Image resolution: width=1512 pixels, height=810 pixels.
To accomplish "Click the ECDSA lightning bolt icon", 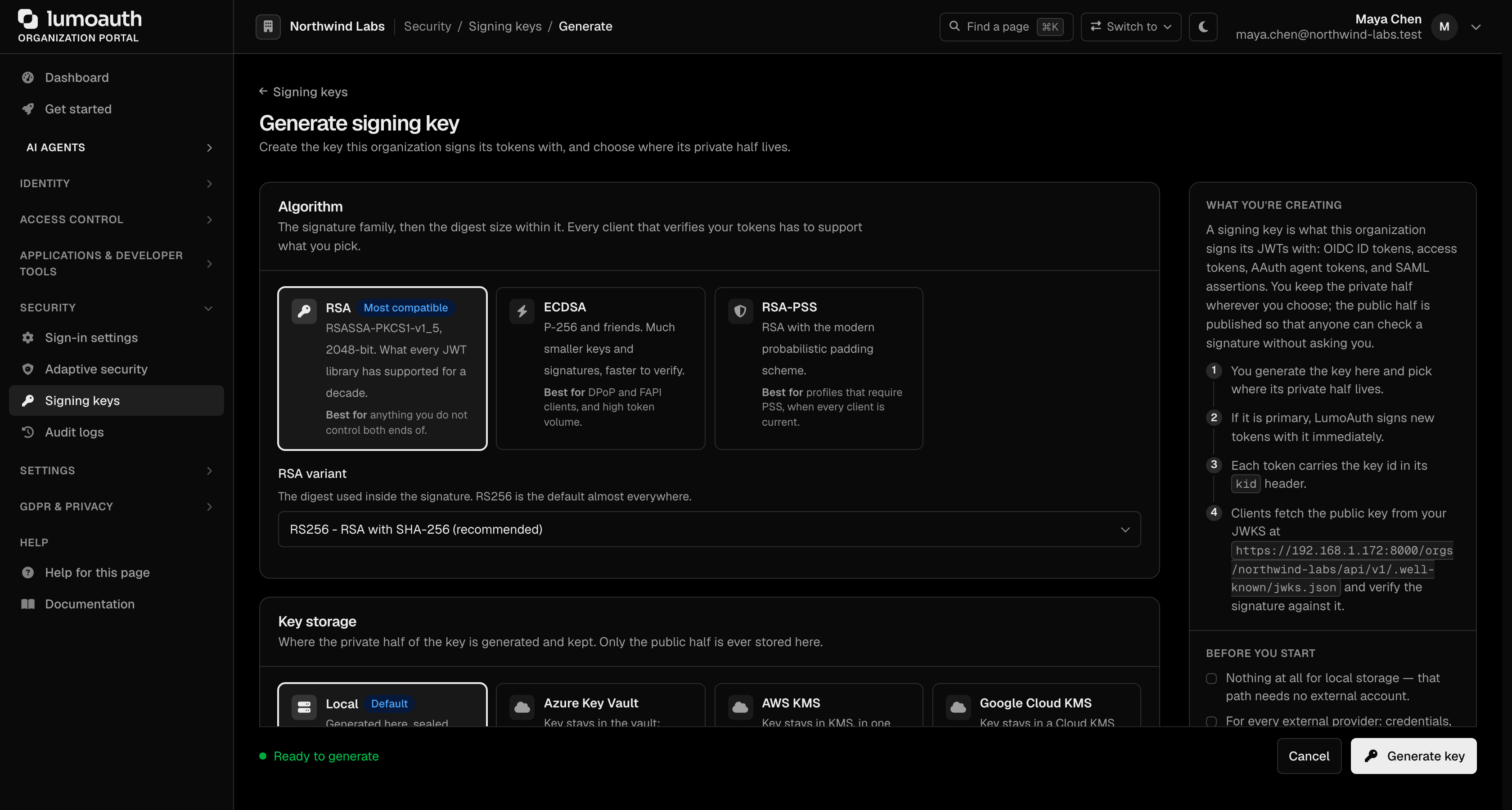I will (x=522, y=311).
